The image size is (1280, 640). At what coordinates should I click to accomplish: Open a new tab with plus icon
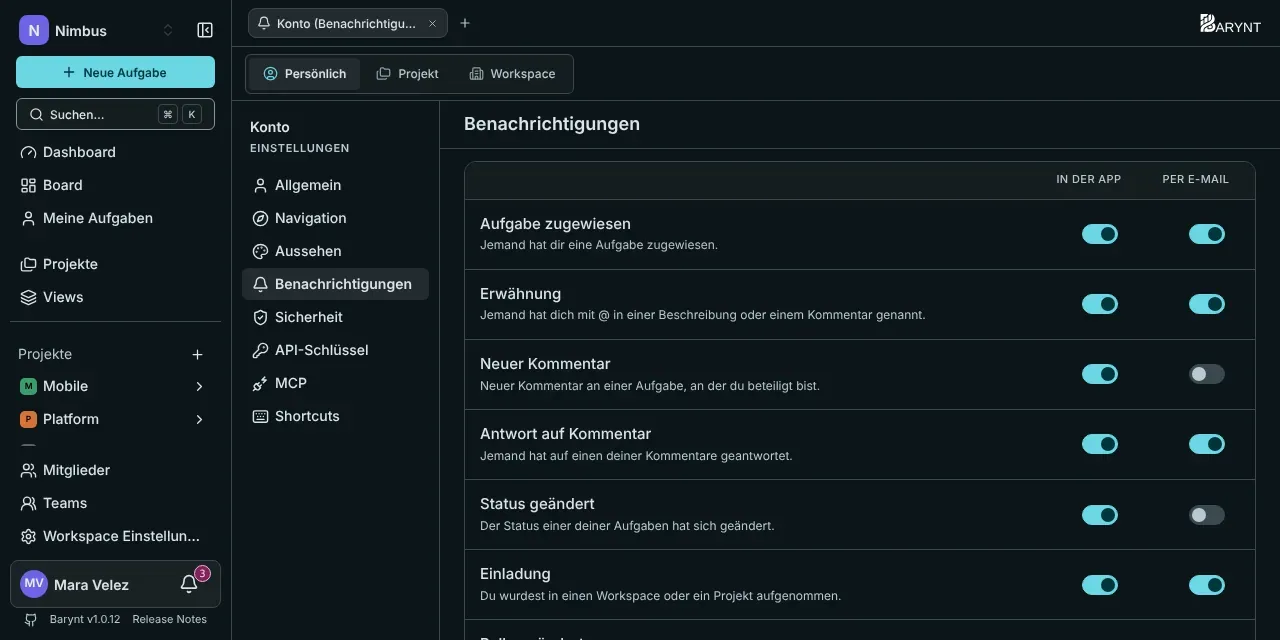pos(465,23)
